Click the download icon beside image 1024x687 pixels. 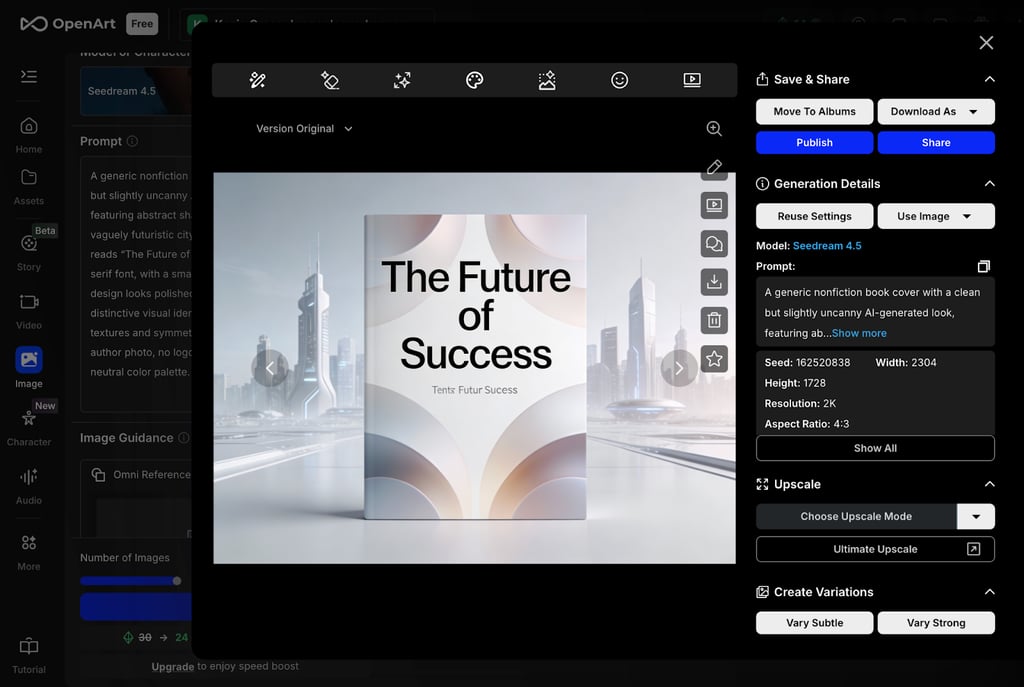tap(714, 282)
